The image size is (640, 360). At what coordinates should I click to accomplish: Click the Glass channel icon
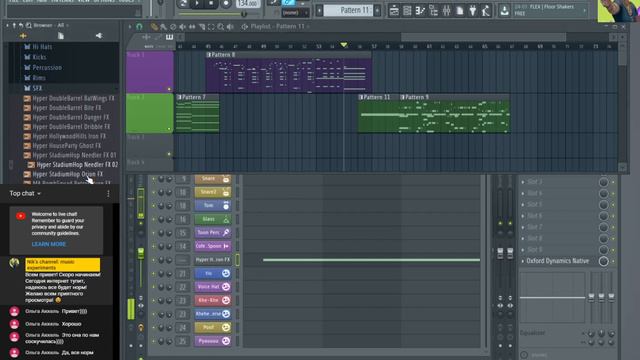(226, 219)
